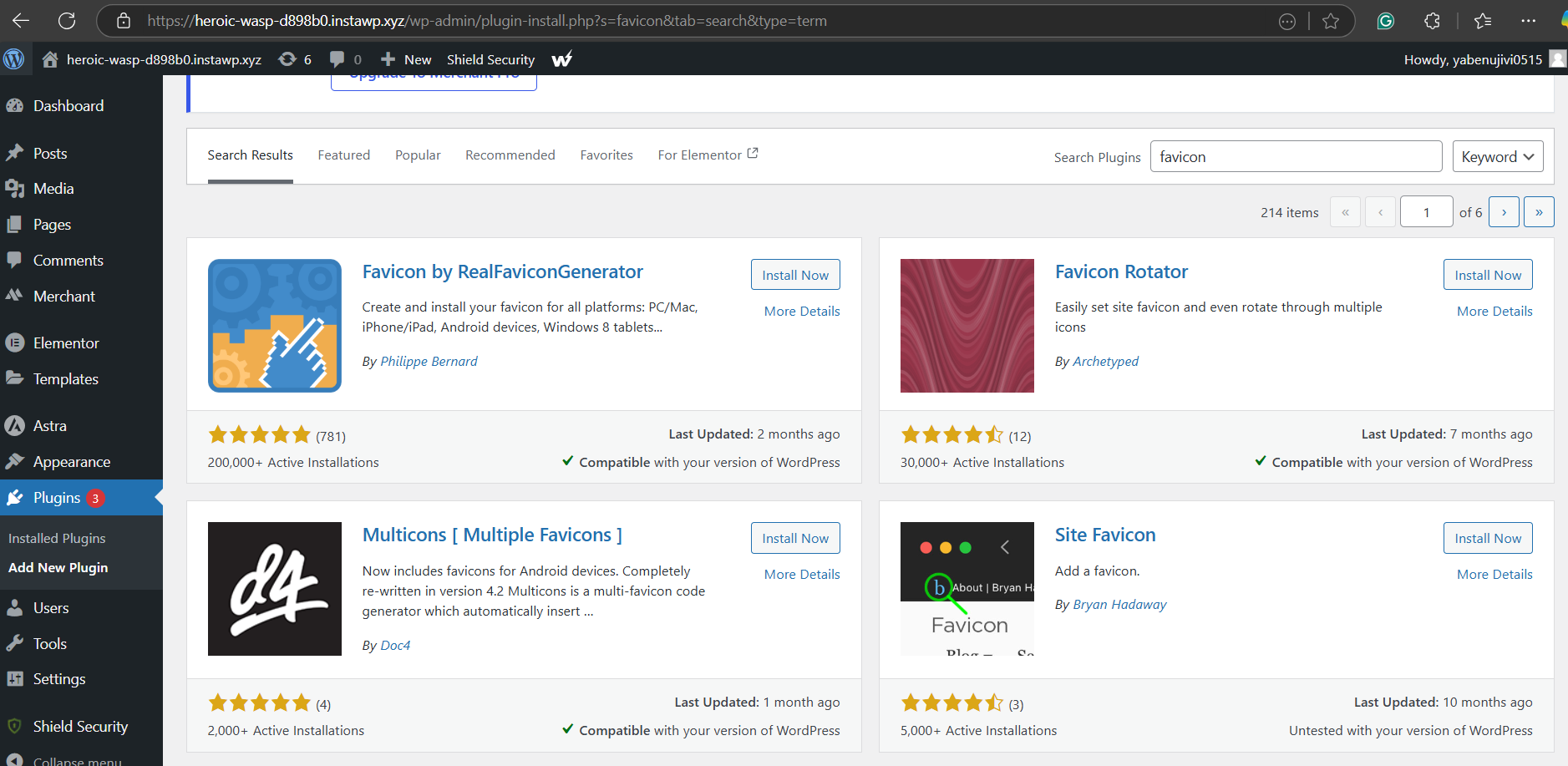
Task: Install Favicon by RealFaviconGenerator
Action: click(x=795, y=275)
